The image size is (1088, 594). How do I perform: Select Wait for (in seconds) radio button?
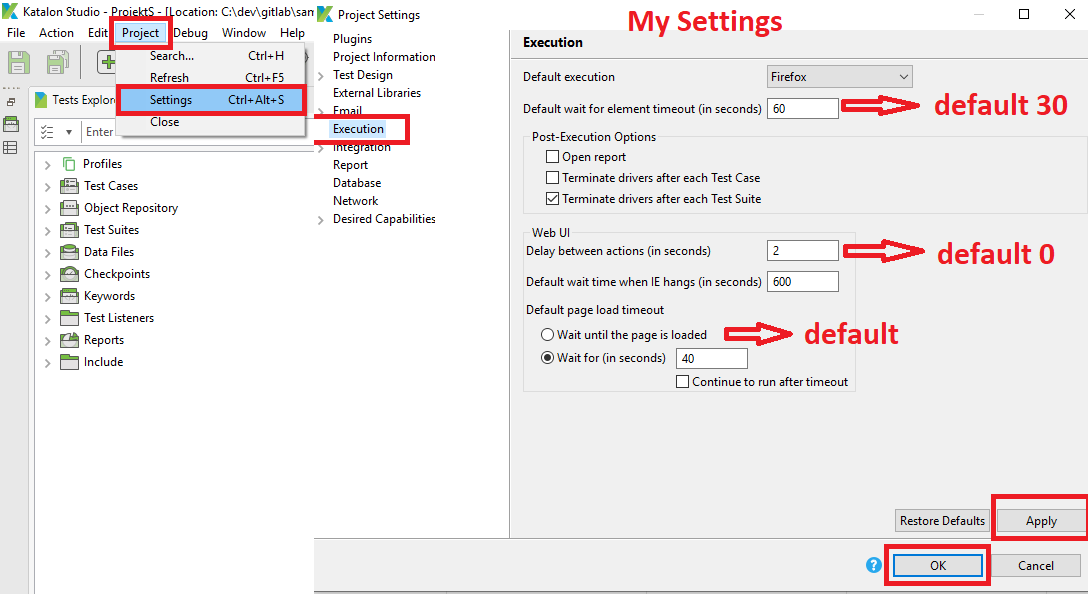(x=547, y=358)
